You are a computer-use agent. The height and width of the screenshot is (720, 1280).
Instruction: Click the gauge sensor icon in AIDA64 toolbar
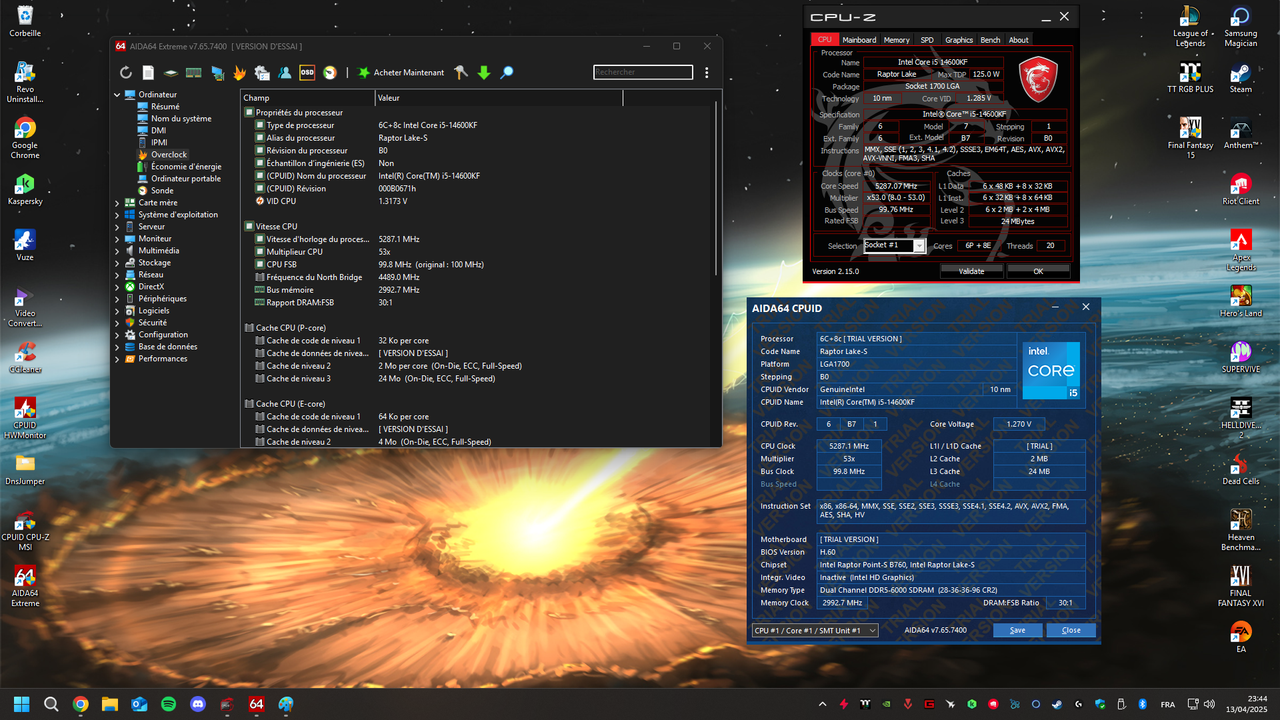point(330,72)
